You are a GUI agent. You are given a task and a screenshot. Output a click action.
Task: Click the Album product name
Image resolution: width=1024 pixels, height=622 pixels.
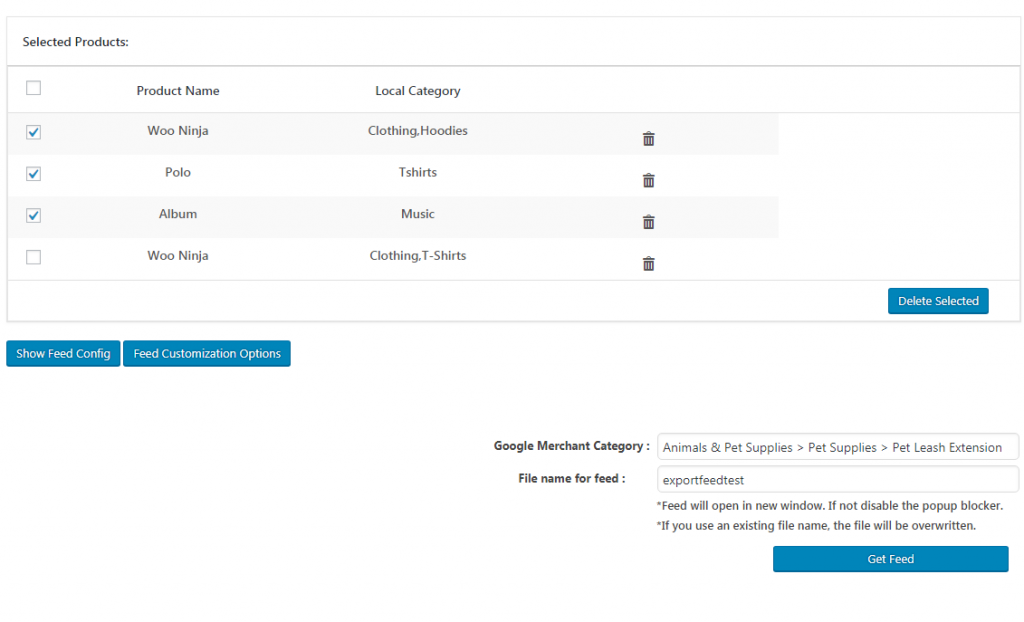[x=177, y=214]
